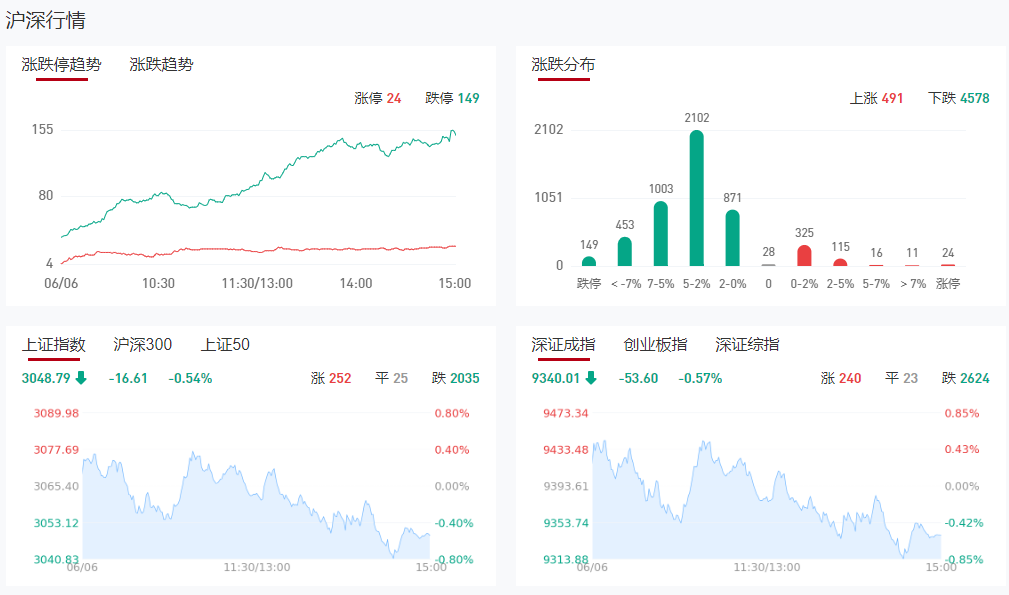Screen dimensions: 1009x595
Task: Click the 上证指数 tab
Action: [54, 345]
